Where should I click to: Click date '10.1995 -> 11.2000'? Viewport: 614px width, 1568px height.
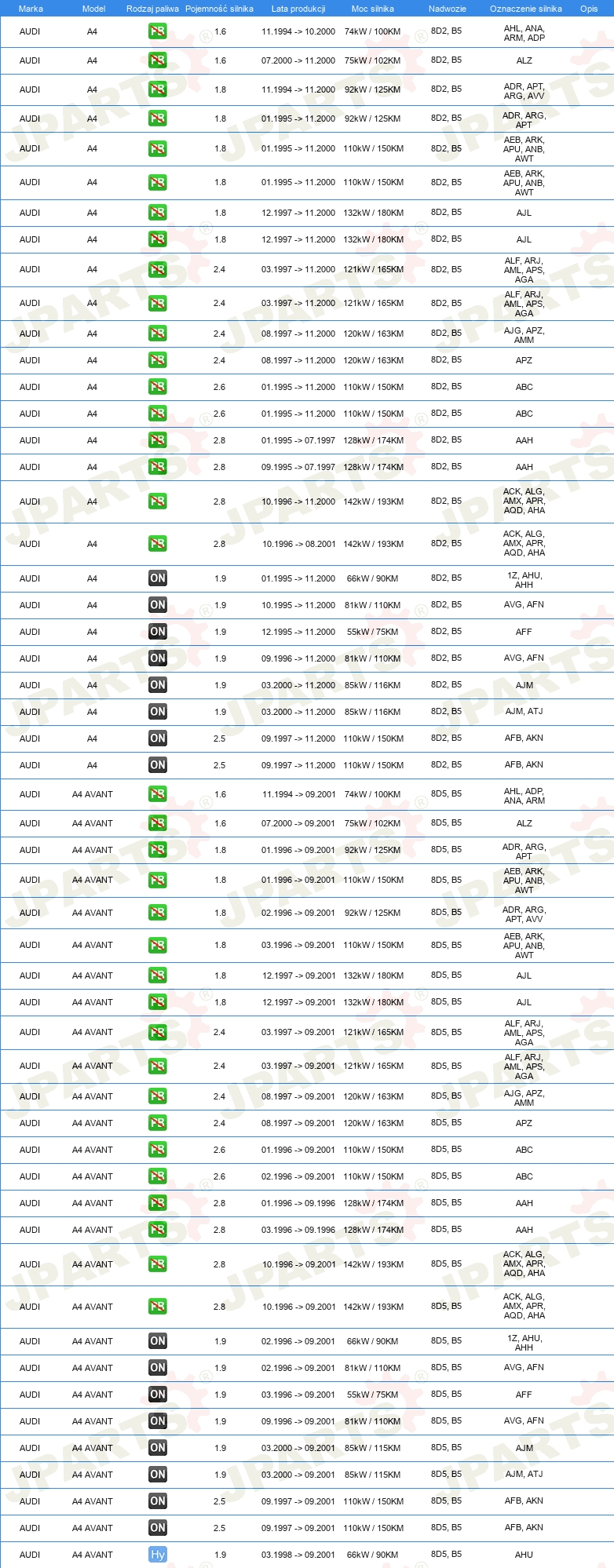click(x=298, y=605)
